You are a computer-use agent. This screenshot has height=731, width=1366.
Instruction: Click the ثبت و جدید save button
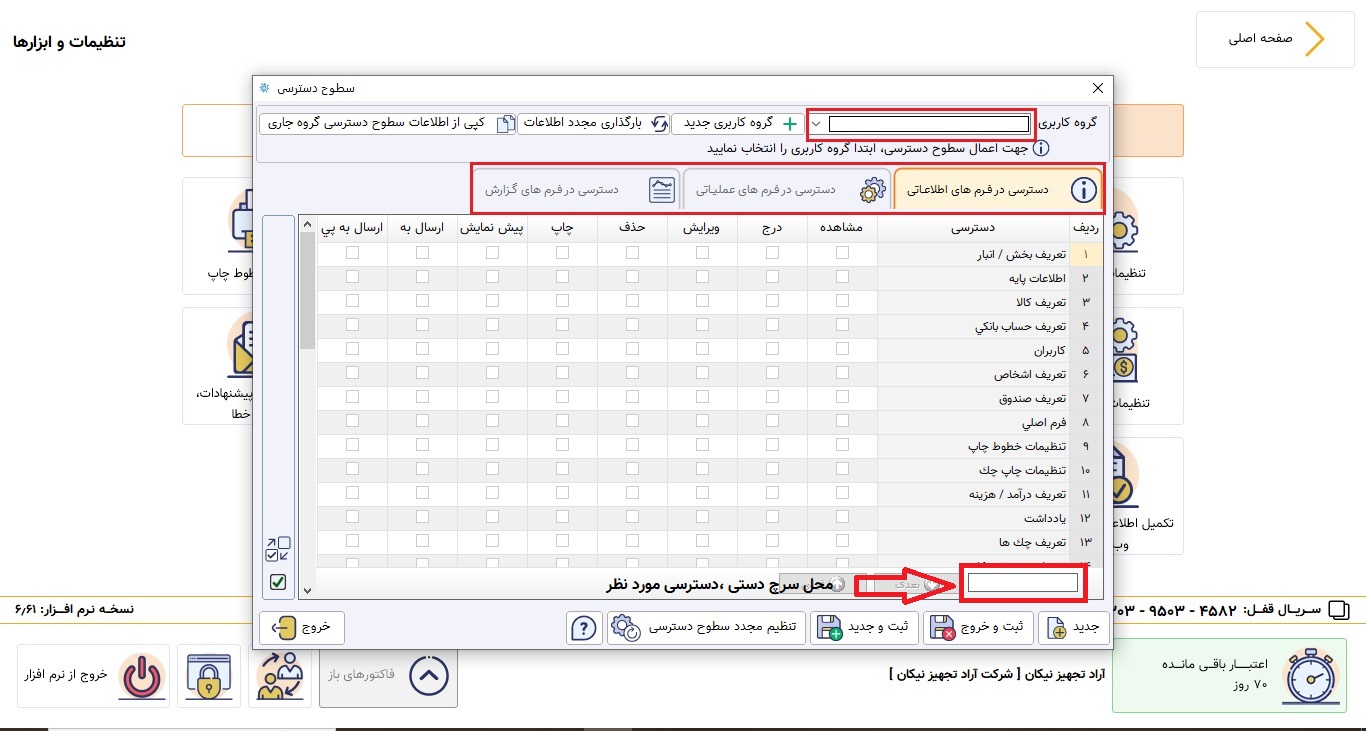(x=863, y=628)
